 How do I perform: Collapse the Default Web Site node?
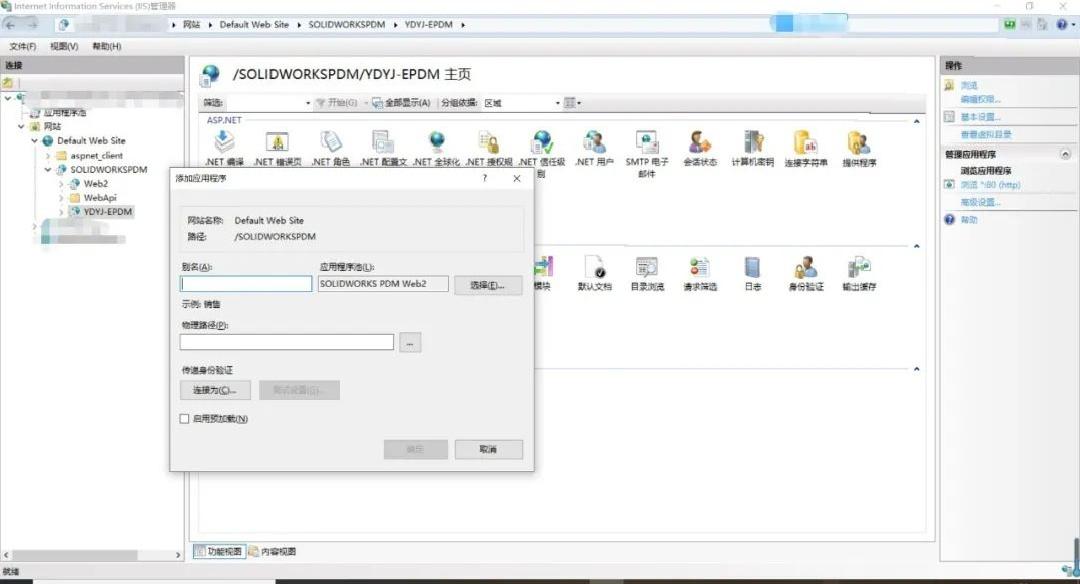[x=36, y=140]
